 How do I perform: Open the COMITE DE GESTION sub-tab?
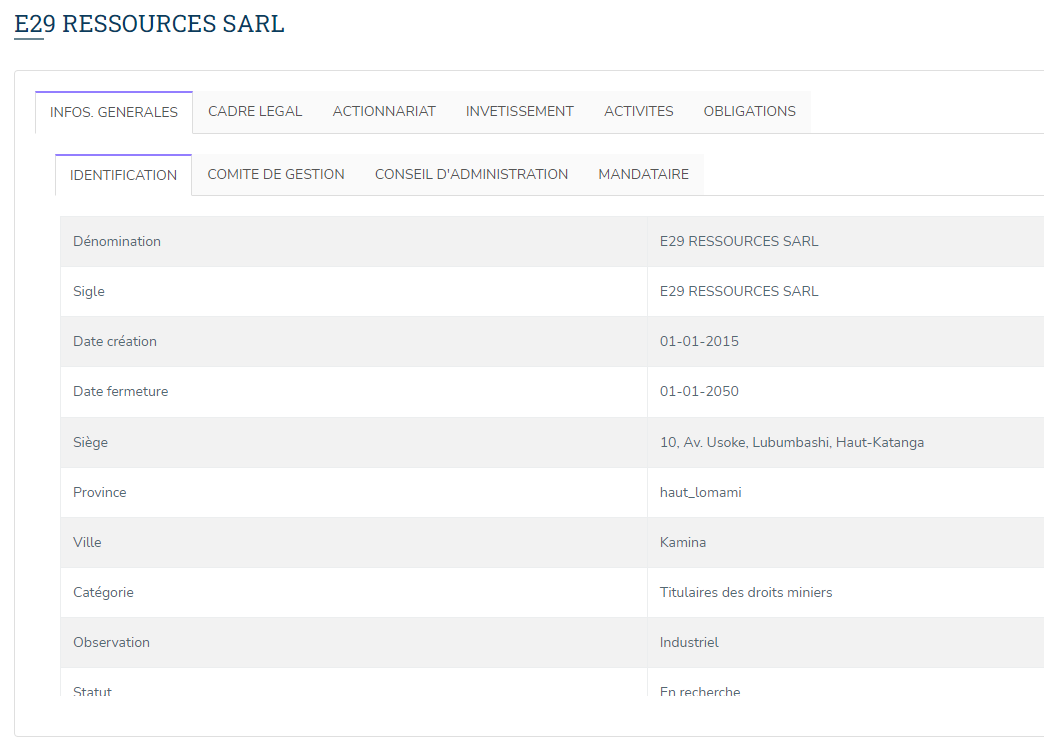coord(276,174)
